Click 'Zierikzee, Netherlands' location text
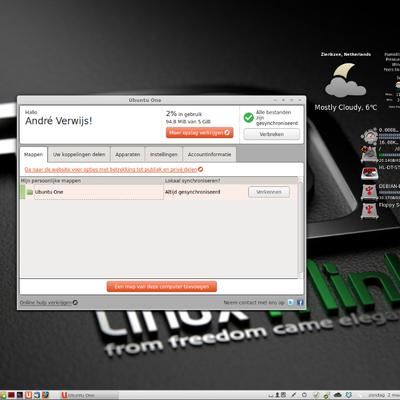This screenshot has height=400, width=400. pos(346,54)
